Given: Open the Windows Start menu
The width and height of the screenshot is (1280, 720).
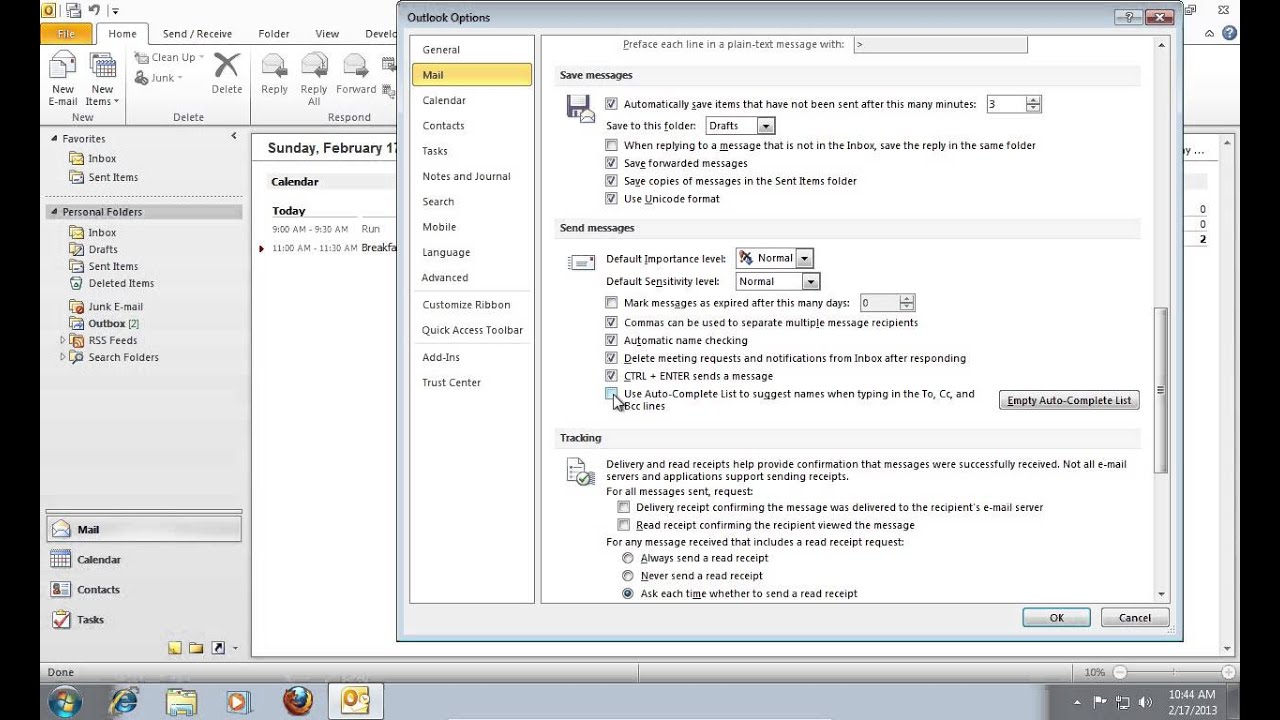Looking at the screenshot, I should (x=65, y=701).
